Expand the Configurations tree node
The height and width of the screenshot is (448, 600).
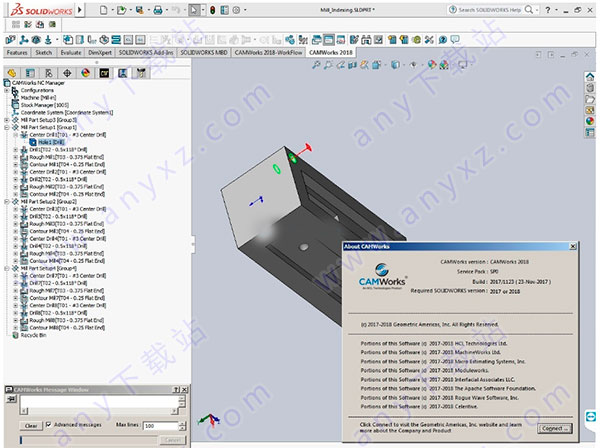click(7, 90)
